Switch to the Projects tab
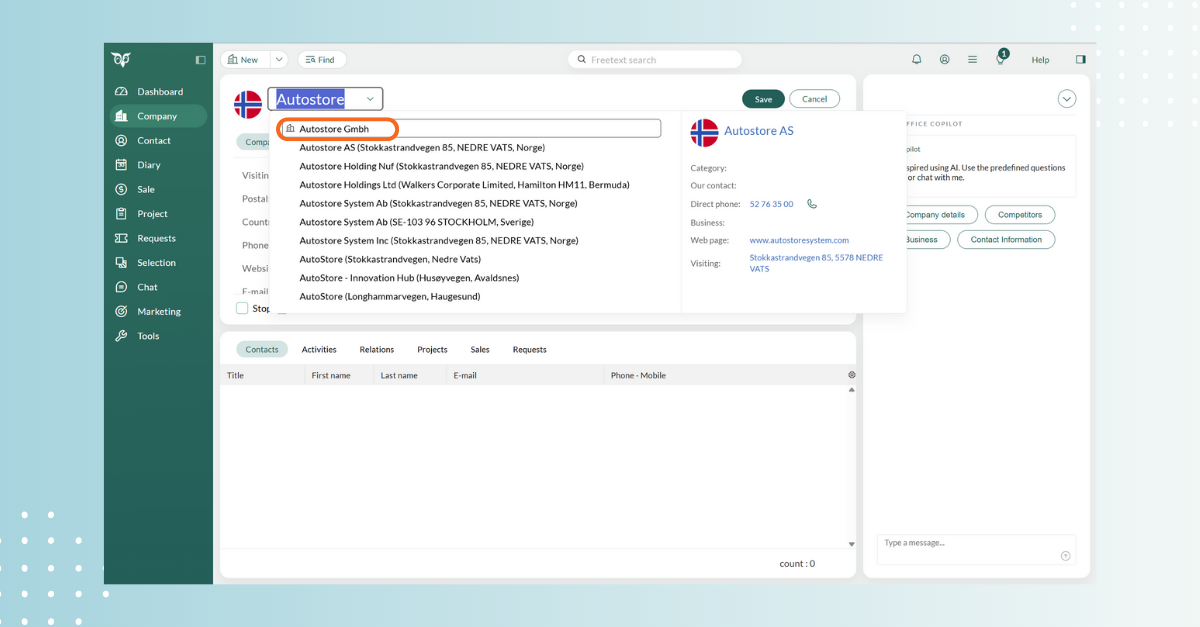This screenshot has width=1200, height=627. 432,350
